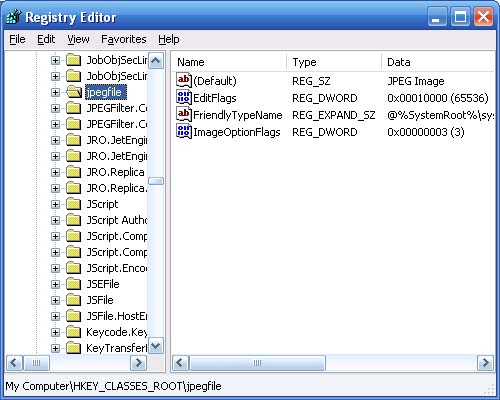Click the Registry Editor title bar icon

14,17
